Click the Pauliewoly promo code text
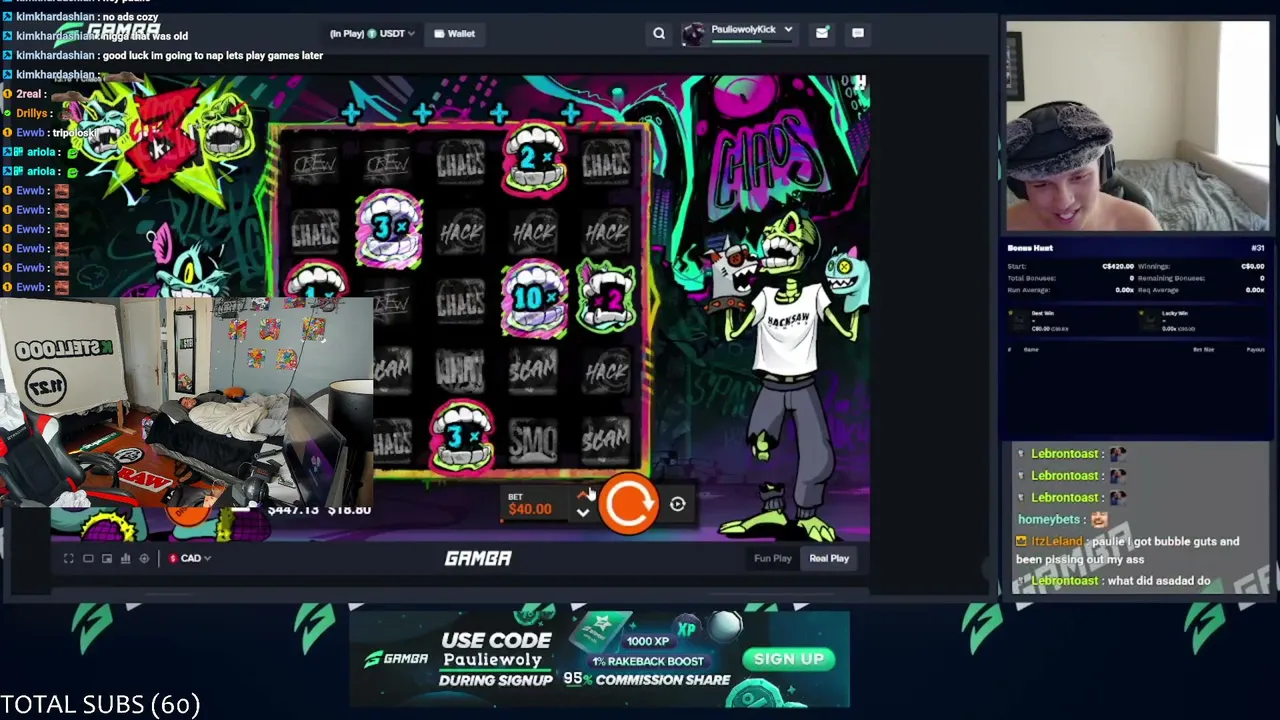This screenshot has height=720, width=1280. (492, 660)
